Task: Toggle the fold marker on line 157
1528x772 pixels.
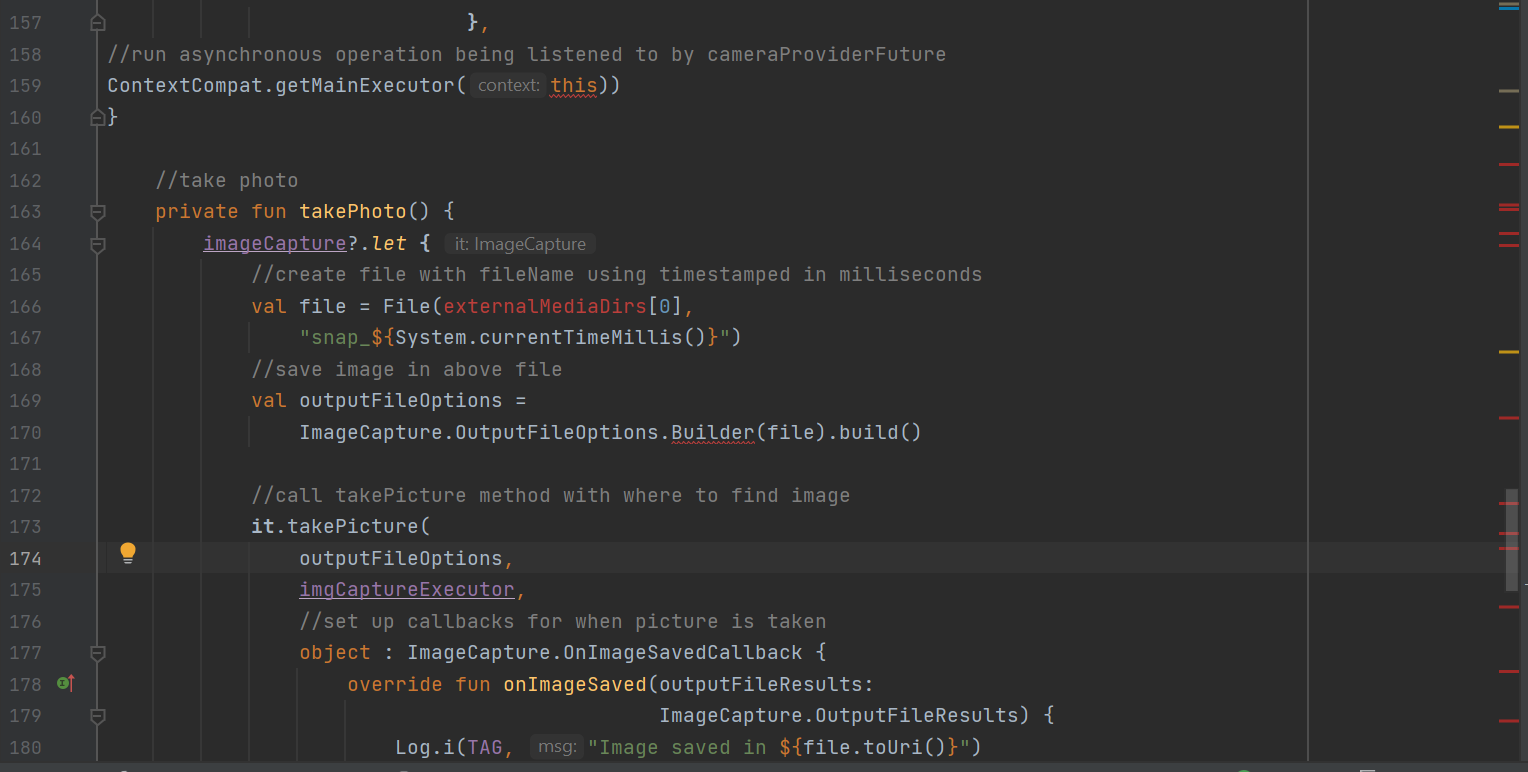Action: (97, 22)
